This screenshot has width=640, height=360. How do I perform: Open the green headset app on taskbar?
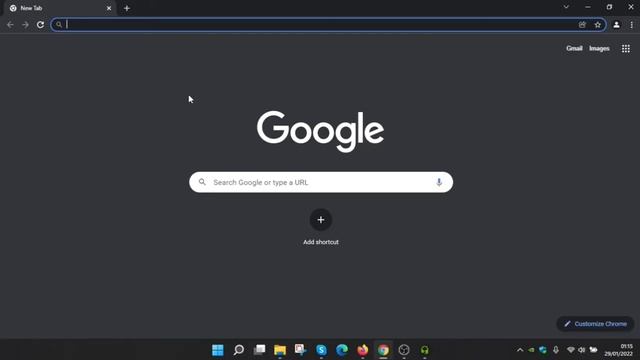424,350
